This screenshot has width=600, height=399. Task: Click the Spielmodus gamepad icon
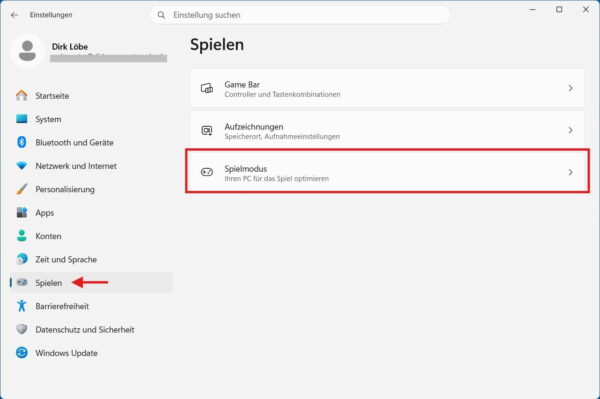[207, 172]
